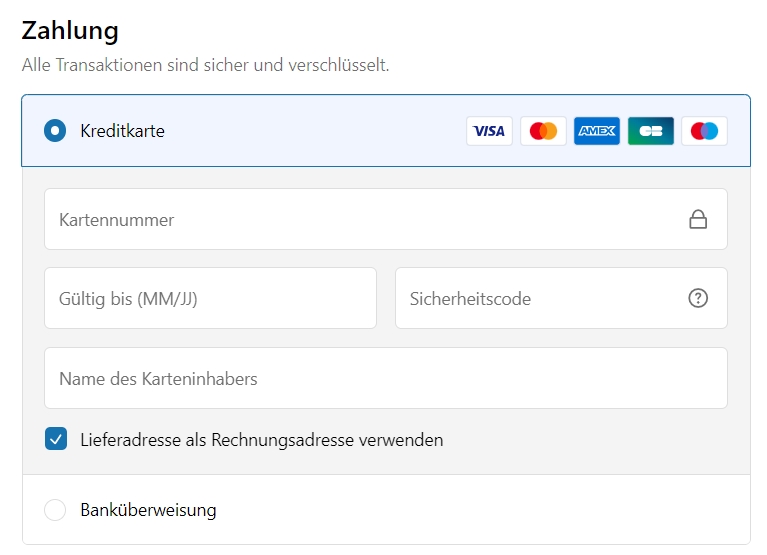Viewport: 767px width, 555px height.
Task: Click the Lieferadresse als Rechnungsadresse verwenden label
Action: (262, 440)
